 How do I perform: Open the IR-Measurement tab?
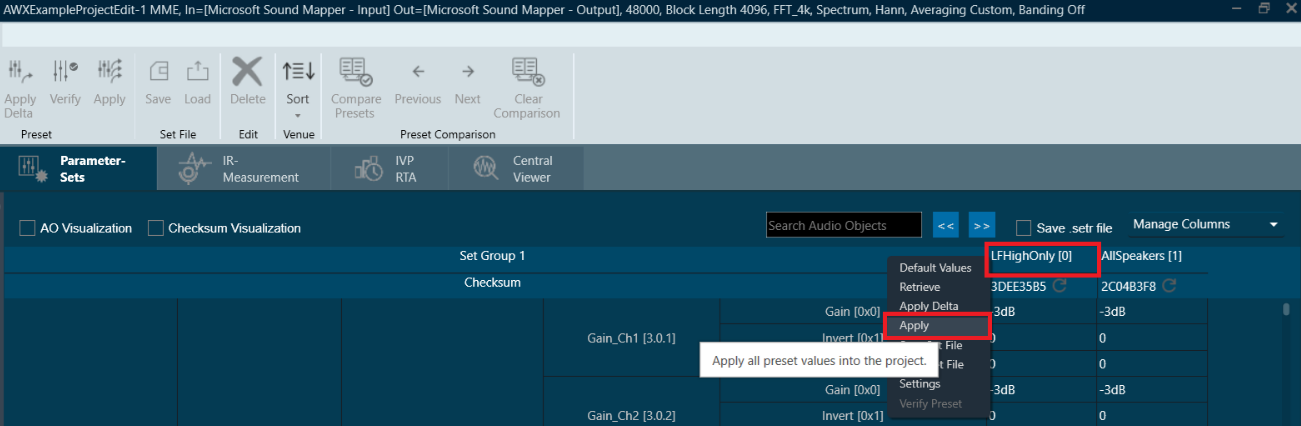tap(243, 168)
